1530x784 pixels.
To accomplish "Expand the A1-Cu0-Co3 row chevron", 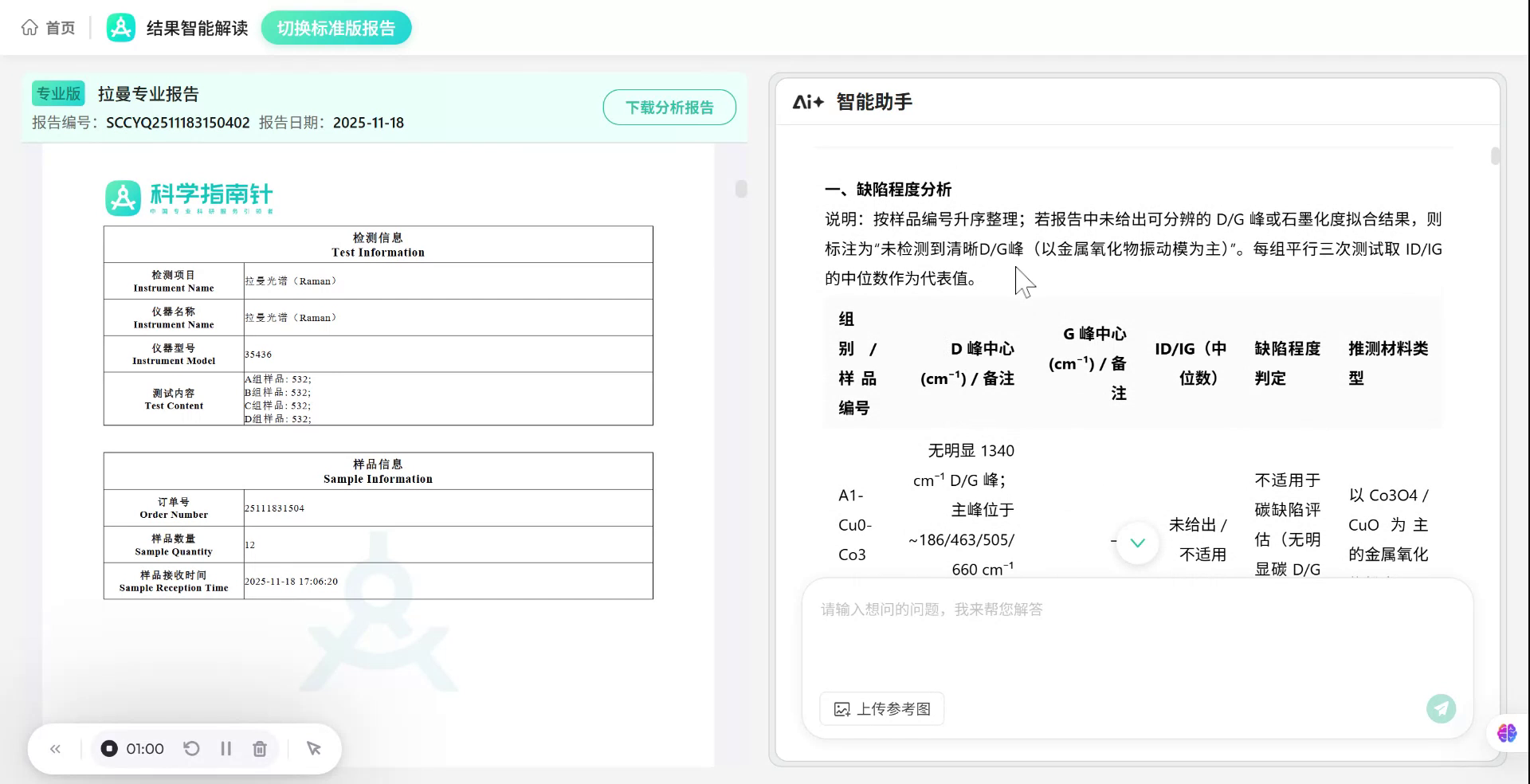I will pos(1137,543).
